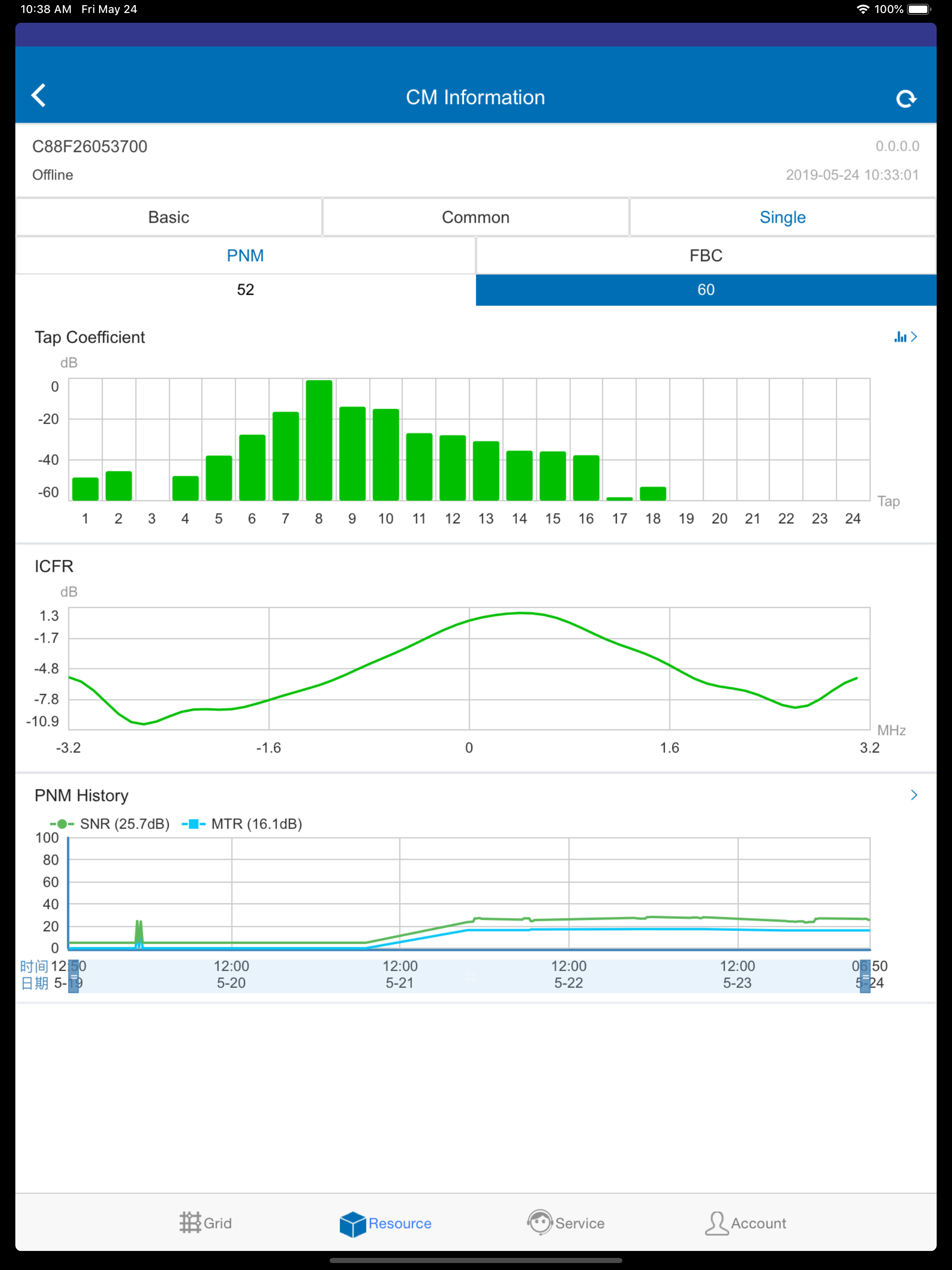Tap the back arrow icon
The width and height of the screenshot is (952, 1270).
pyautogui.click(x=39, y=96)
